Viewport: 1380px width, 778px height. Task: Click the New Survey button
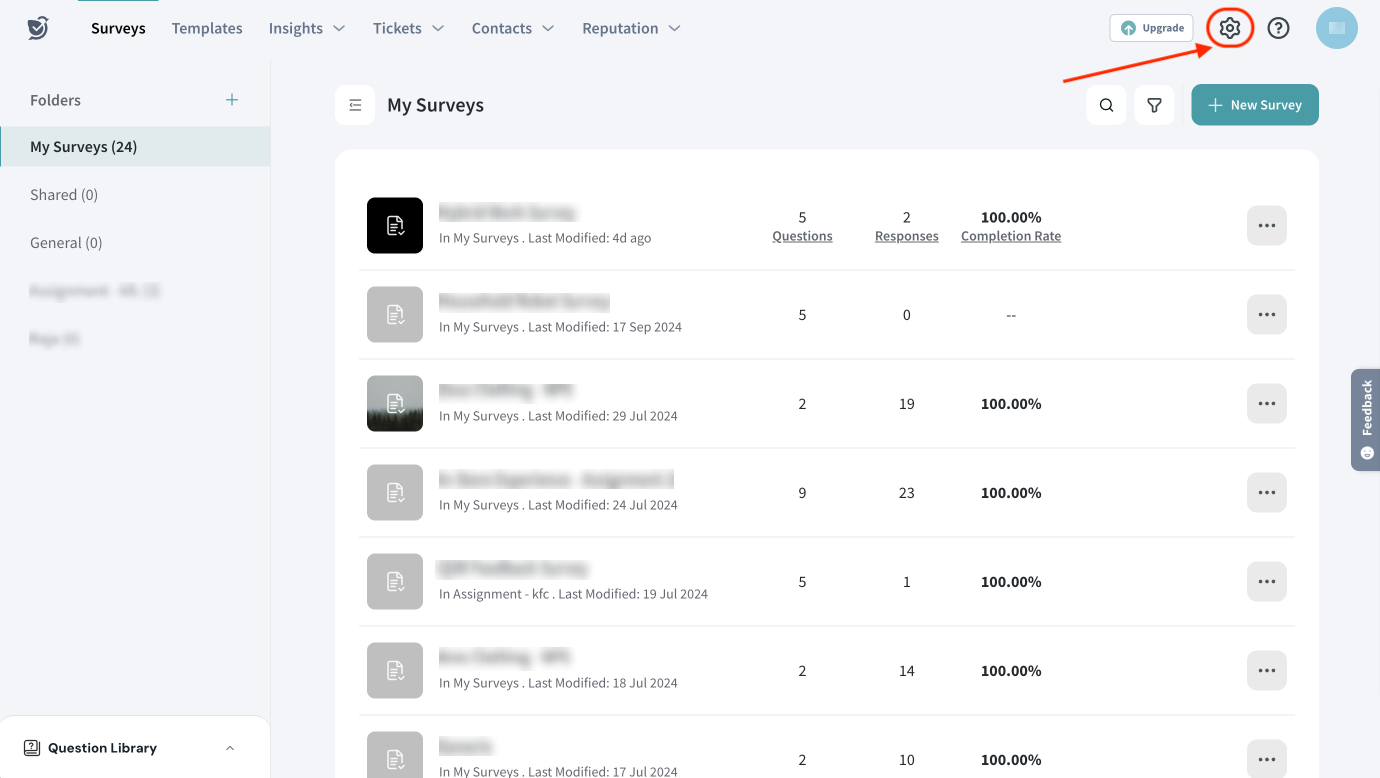1254,105
